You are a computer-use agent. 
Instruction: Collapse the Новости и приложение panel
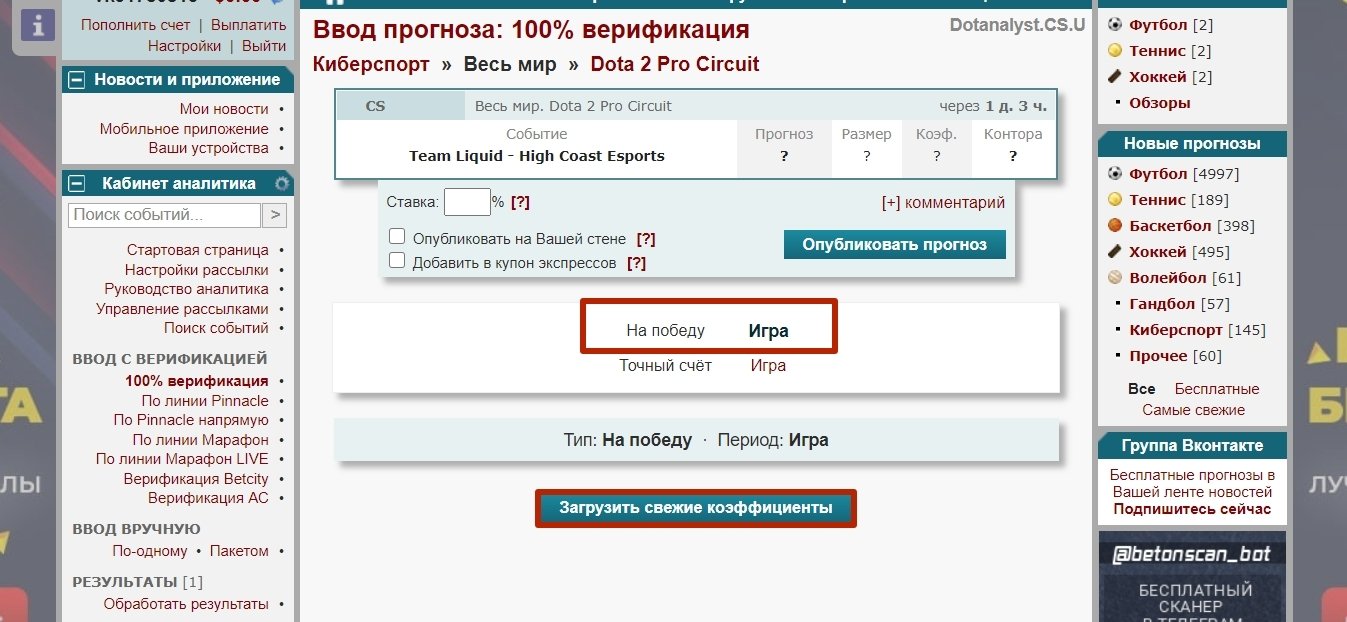[x=78, y=80]
